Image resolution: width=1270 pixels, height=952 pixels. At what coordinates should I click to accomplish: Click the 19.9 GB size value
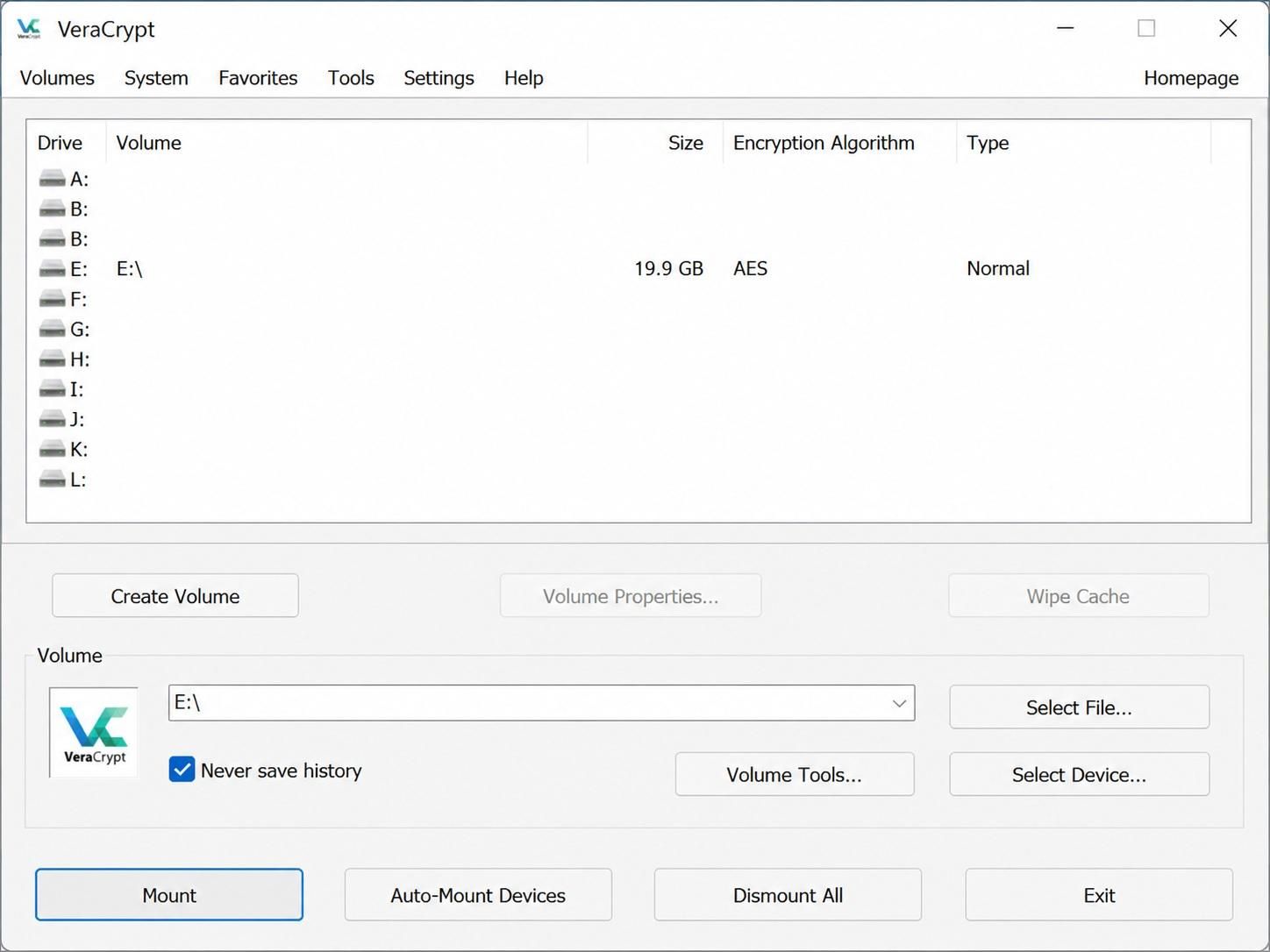tap(668, 268)
